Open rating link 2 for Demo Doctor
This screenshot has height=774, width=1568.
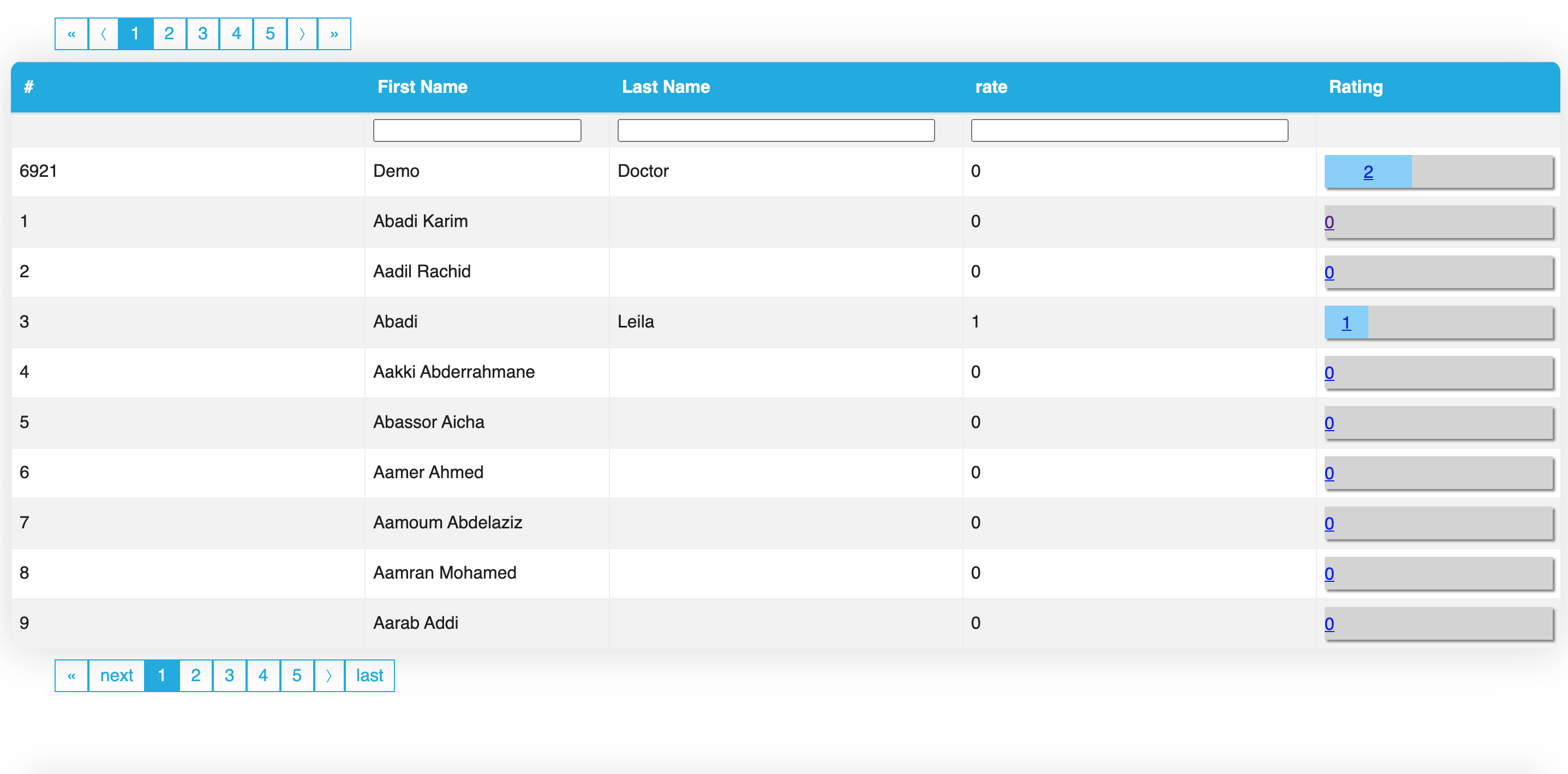(1368, 172)
